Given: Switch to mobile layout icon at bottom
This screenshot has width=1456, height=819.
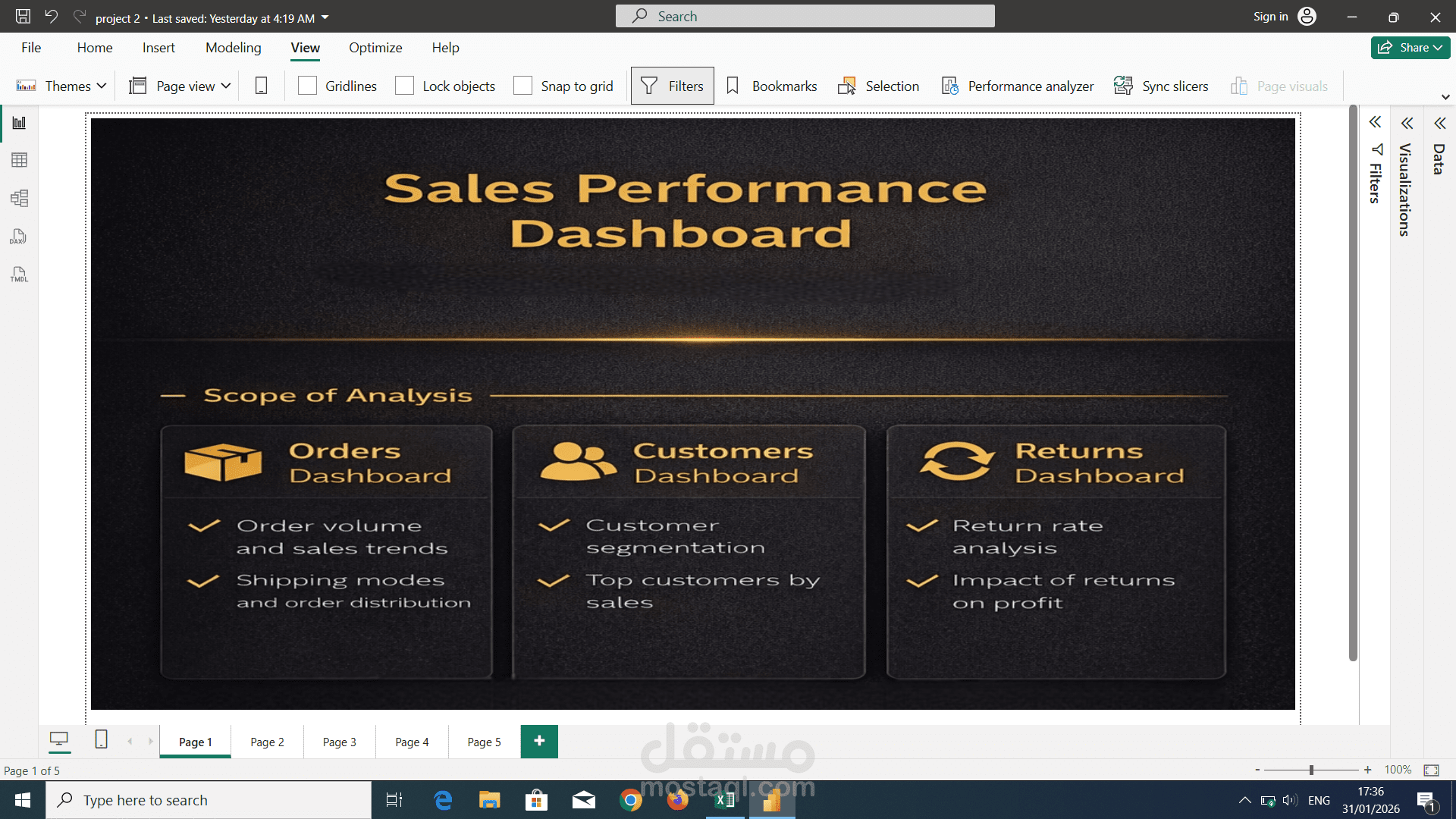Looking at the screenshot, I should coord(101,739).
